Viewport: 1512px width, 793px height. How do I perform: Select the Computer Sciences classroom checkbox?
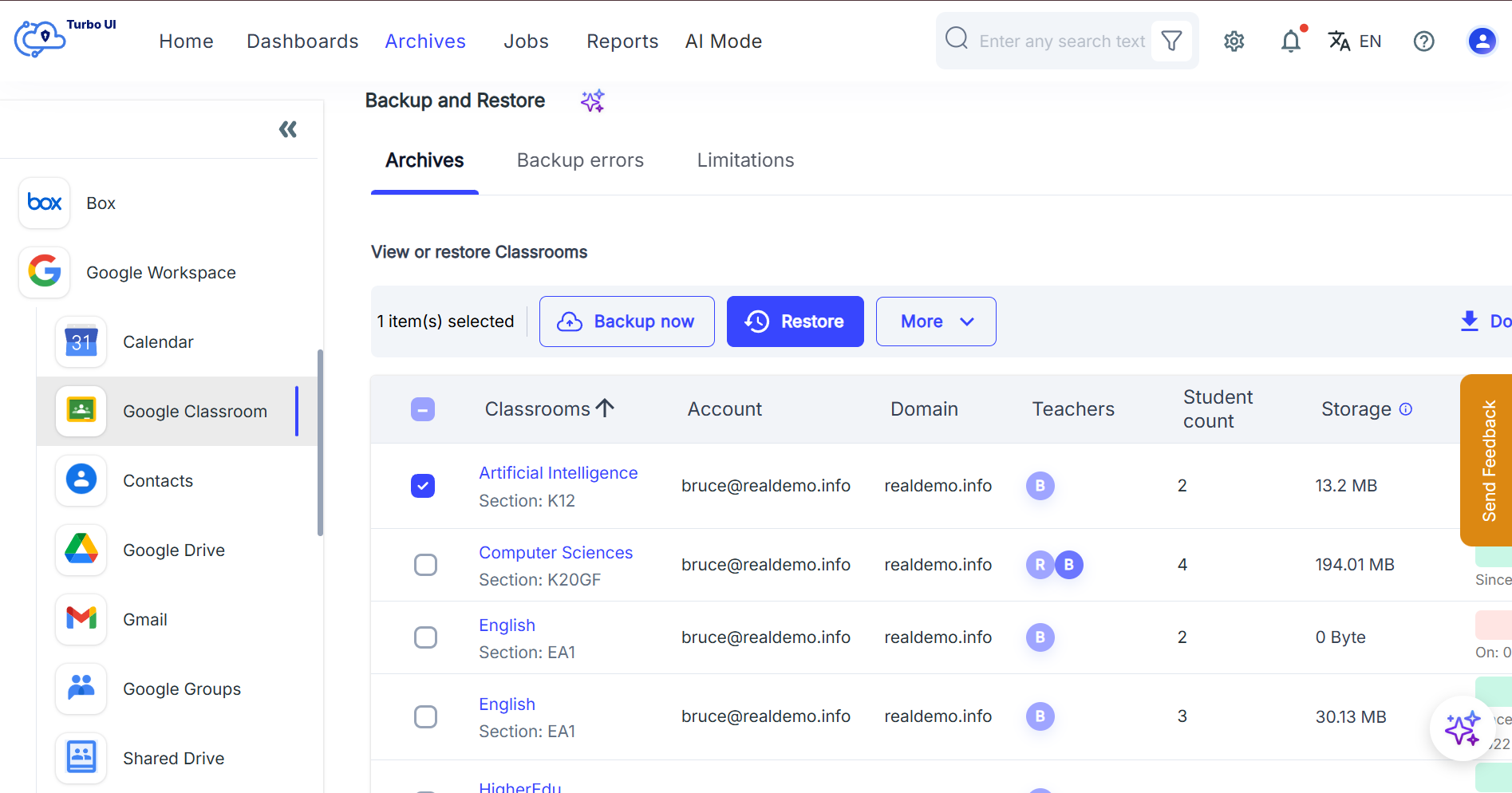point(426,565)
